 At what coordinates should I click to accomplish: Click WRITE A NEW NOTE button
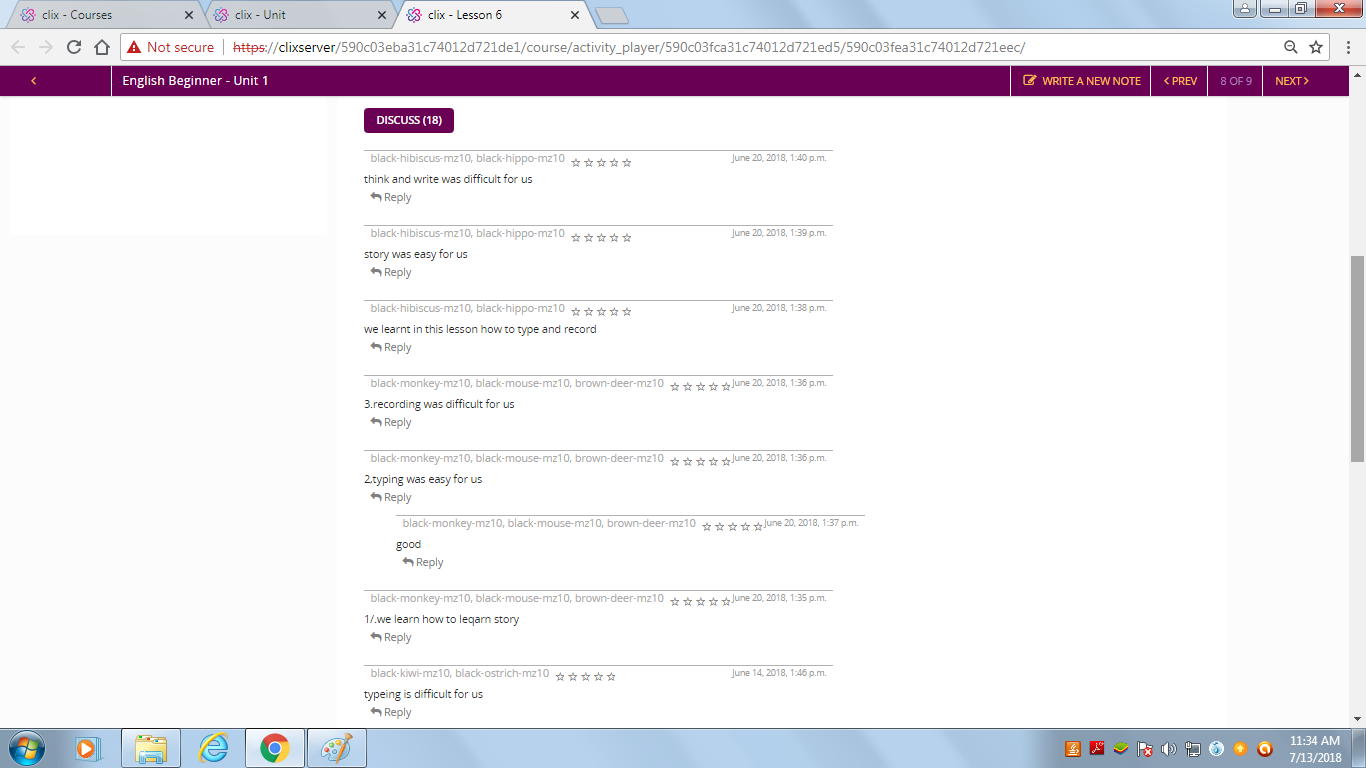point(1081,81)
